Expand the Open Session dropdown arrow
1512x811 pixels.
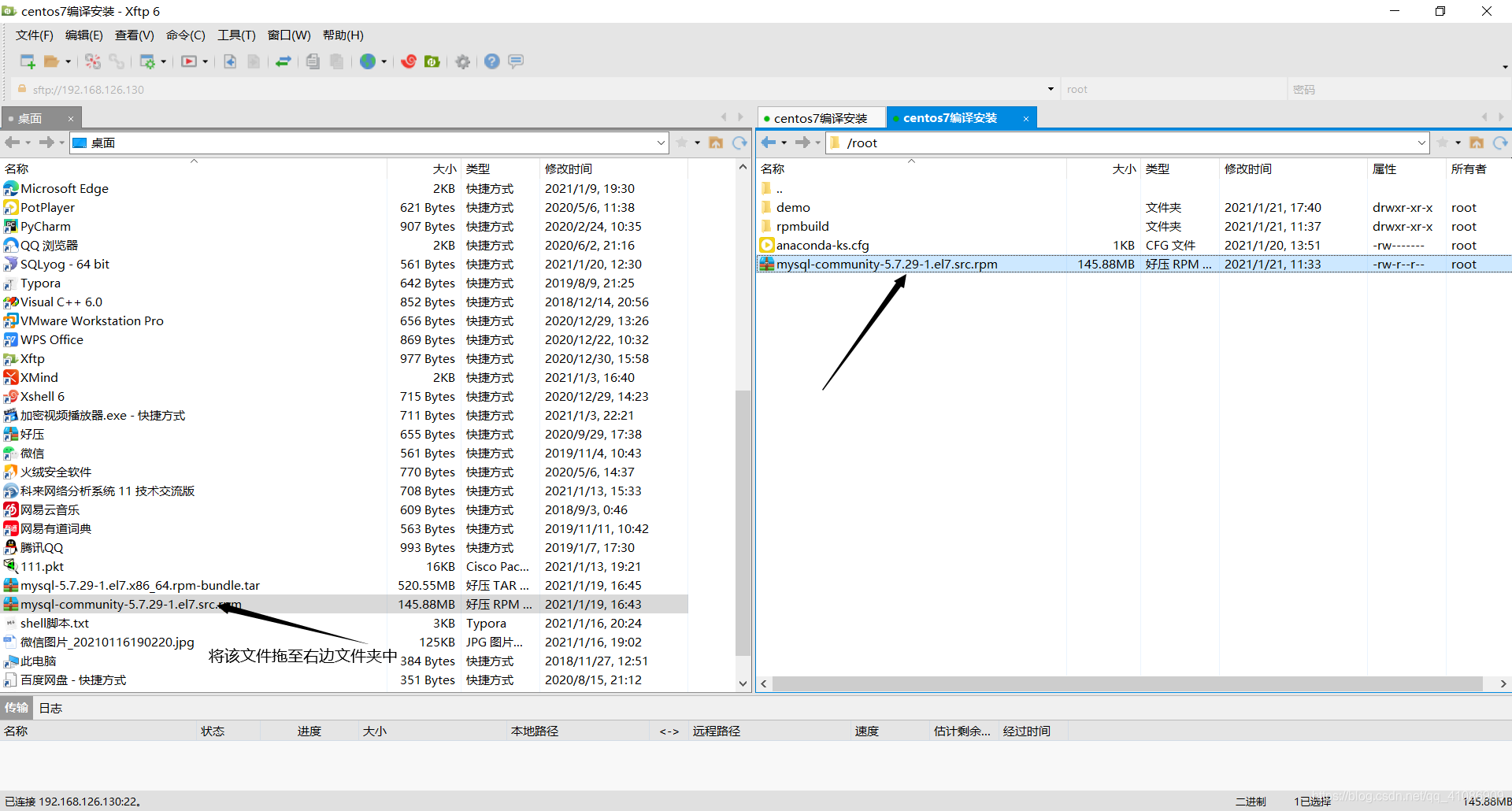(x=68, y=62)
